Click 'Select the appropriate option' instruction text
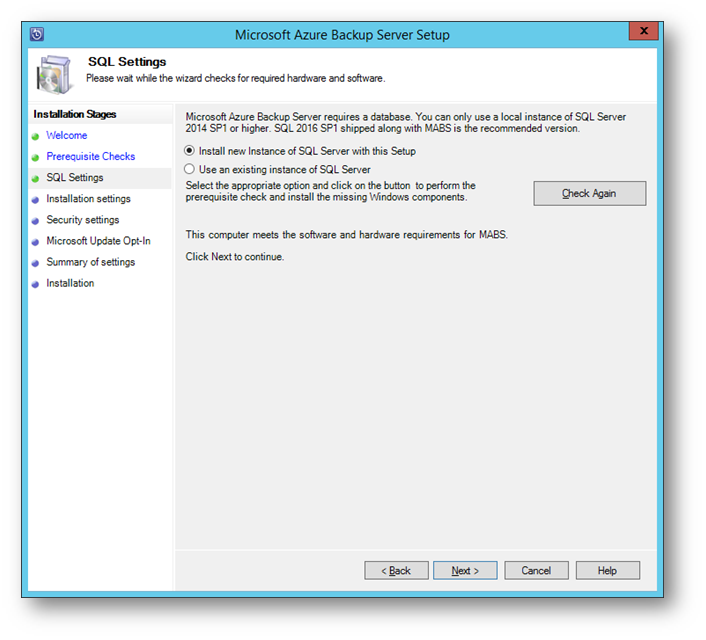Screen dimensions: 706x640 [x=330, y=191]
